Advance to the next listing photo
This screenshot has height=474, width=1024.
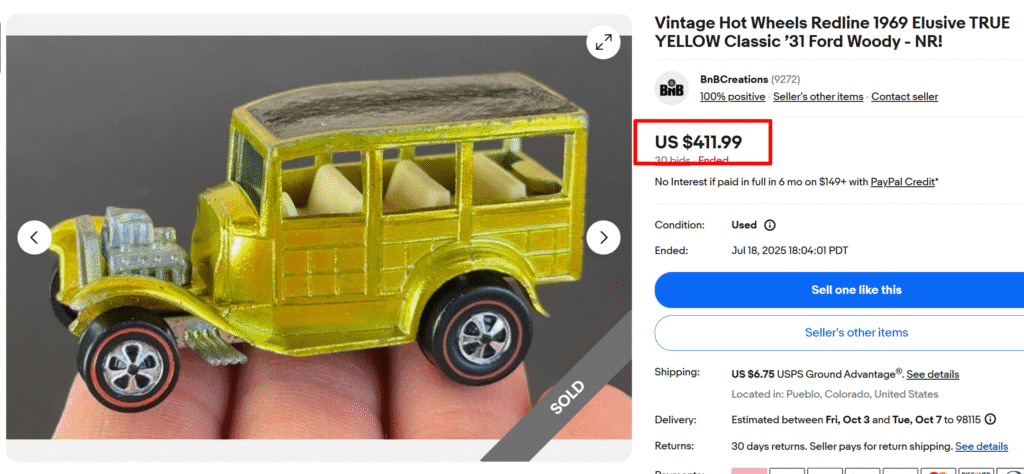tap(603, 238)
